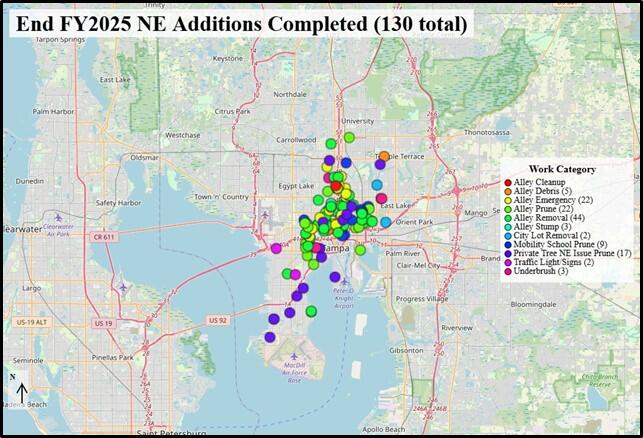643x438 pixels.
Task: Click the Seminole map label
Action: [x=28, y=361]
